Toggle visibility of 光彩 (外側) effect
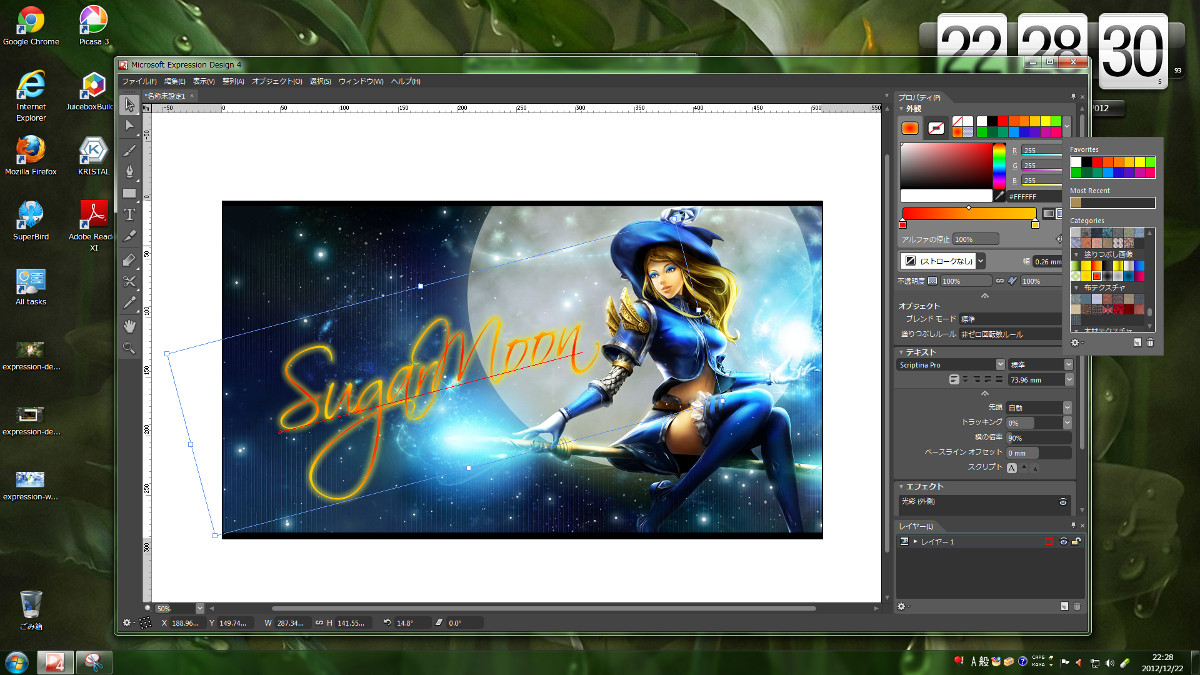This screenshot has height=675, width=1200. (1062, 501)
